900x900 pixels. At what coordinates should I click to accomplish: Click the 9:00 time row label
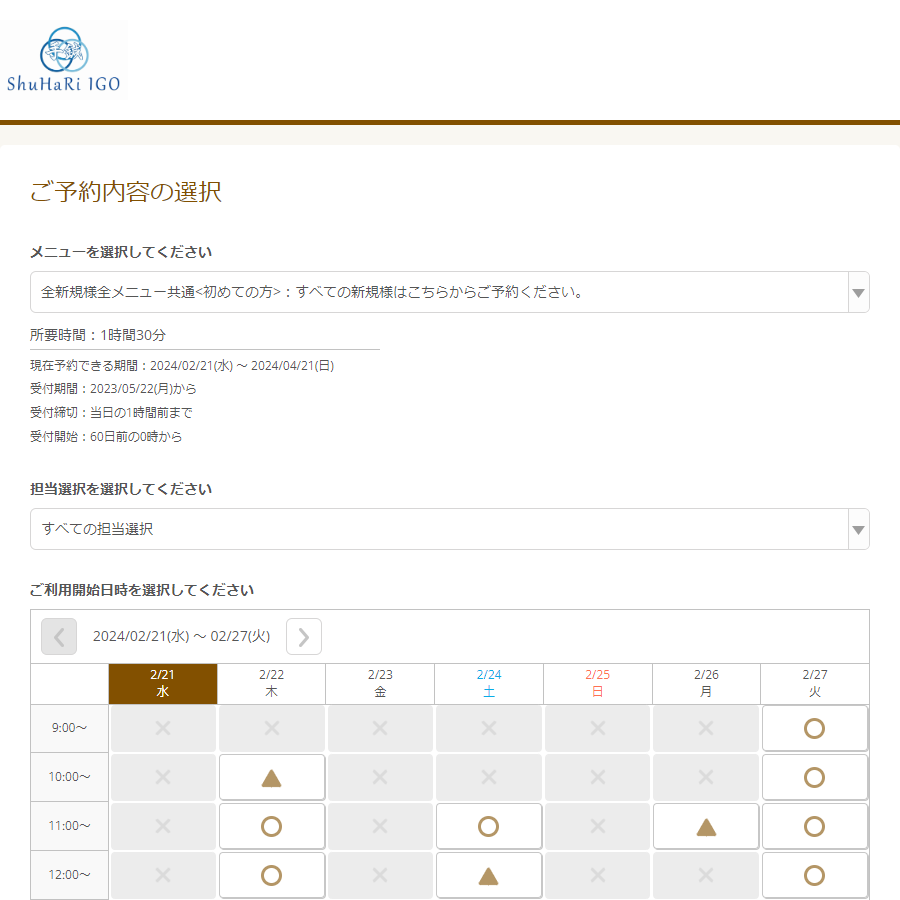[x=70, y=728]
